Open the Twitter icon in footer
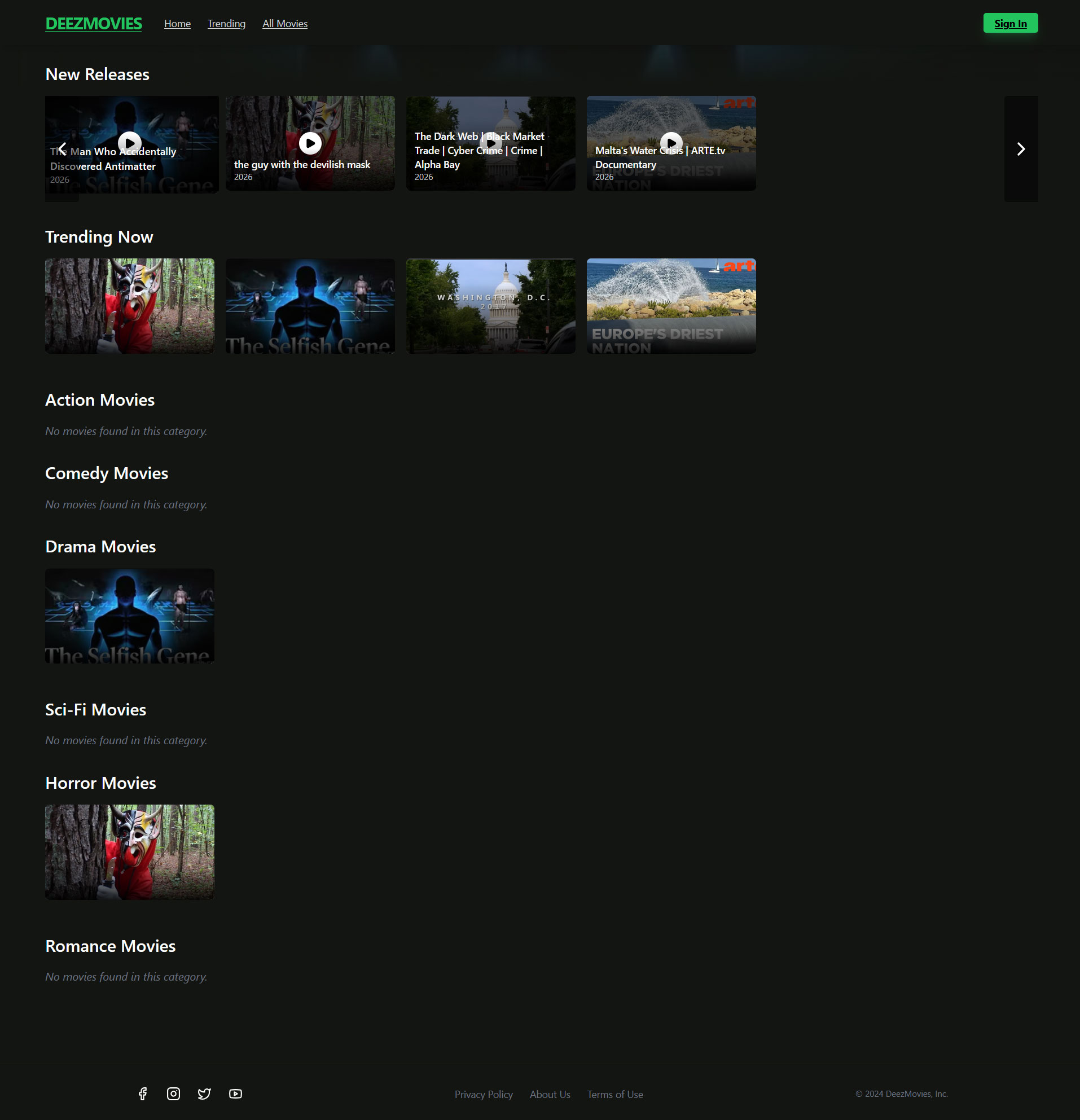 [x=204, y=1093]
